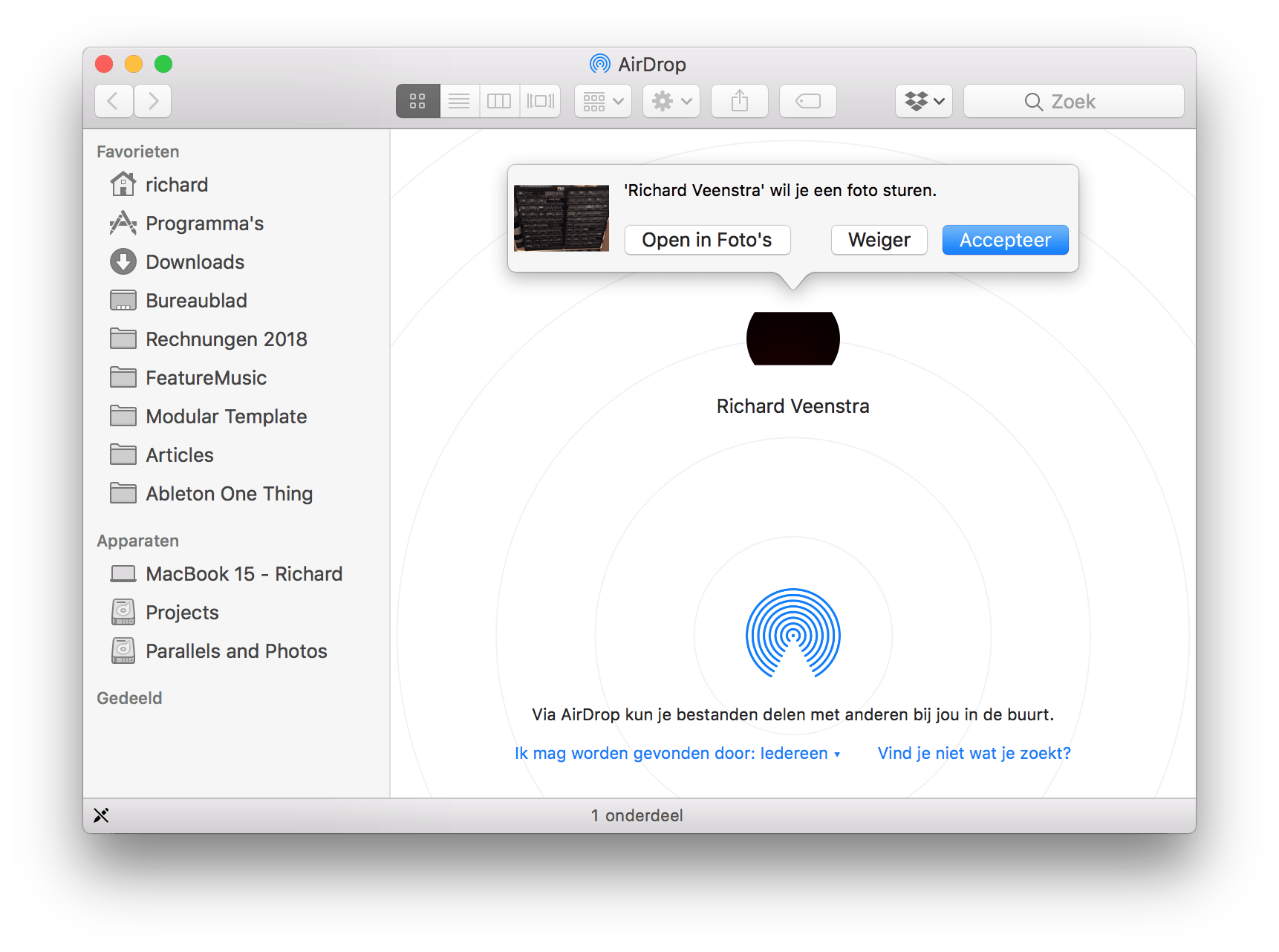Click the Open in Foto's button

coord(708,240)
